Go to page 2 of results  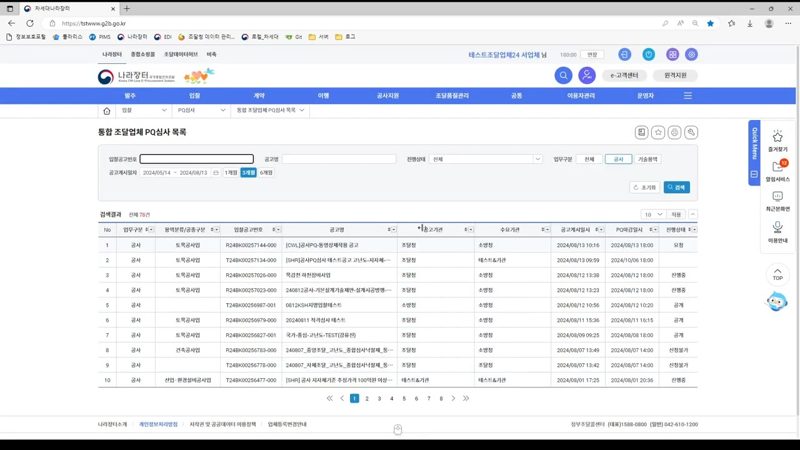point(367,398)
